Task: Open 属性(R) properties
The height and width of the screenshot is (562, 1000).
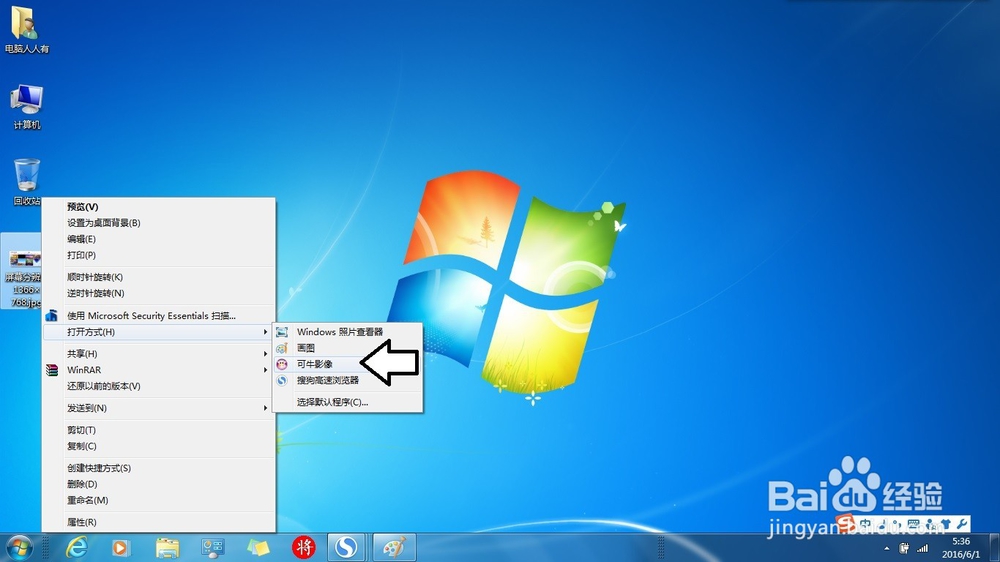Action: (159, 522)
